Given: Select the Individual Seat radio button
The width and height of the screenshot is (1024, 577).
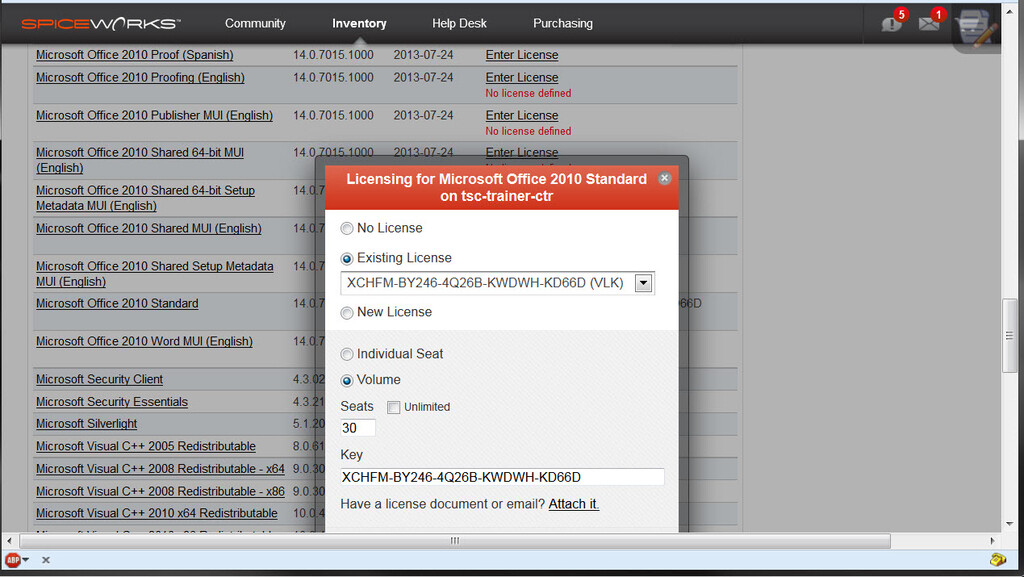Looking at the screenshot, I should (x=347, y=354).
